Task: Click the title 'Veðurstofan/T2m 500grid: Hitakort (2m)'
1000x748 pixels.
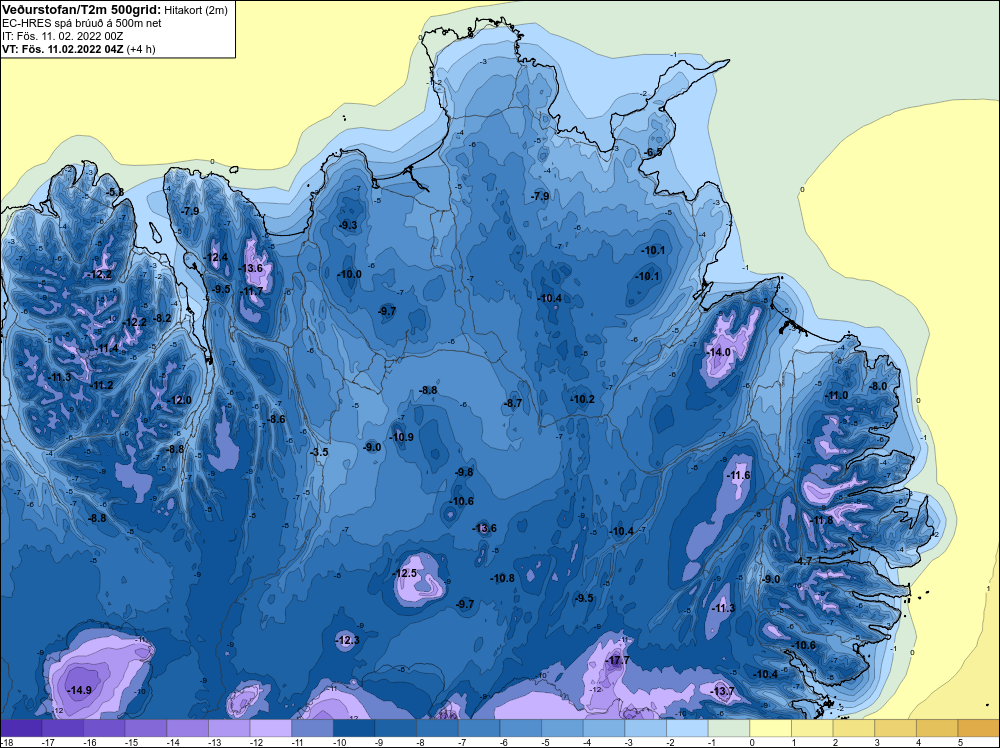Action: tap(114, 10)
